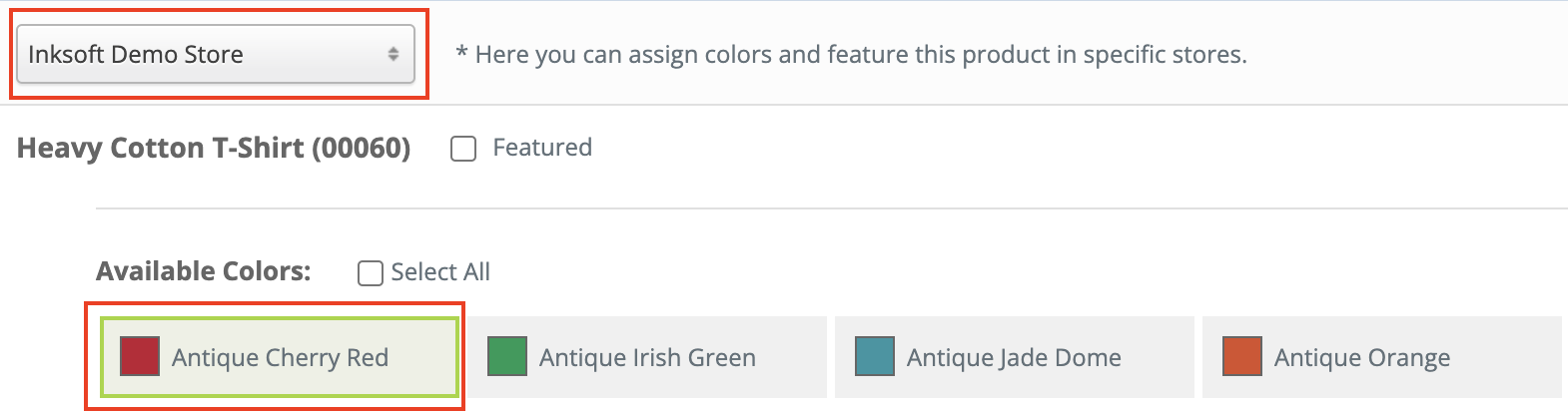Click the Antique Jade Dome color square

point(875,356)
